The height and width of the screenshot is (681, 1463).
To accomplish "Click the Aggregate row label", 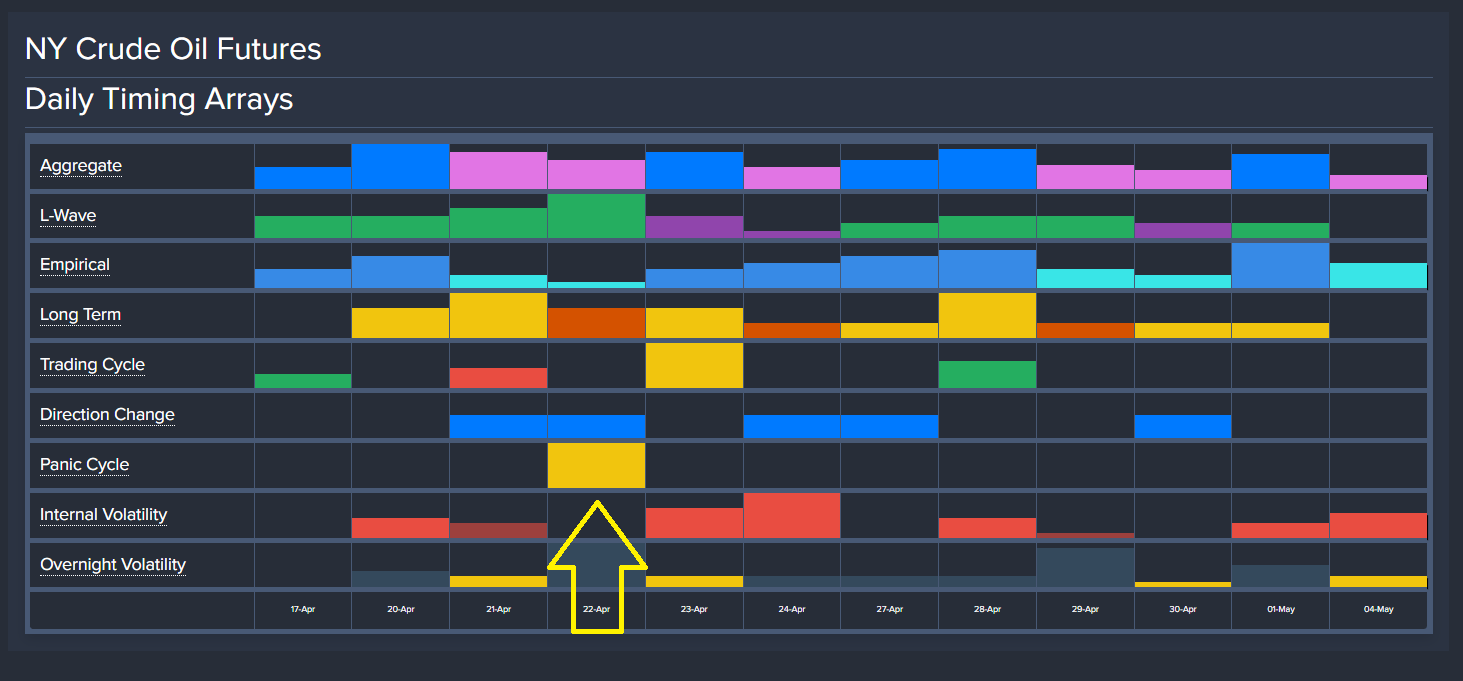I will (x=81, y=166).
